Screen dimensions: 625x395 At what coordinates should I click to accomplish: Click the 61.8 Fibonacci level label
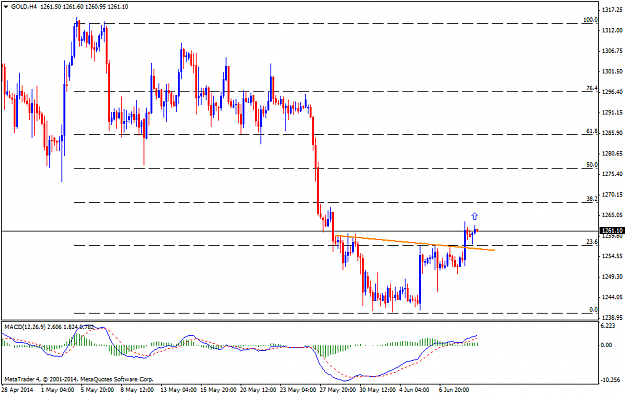[x=592, y=131]
